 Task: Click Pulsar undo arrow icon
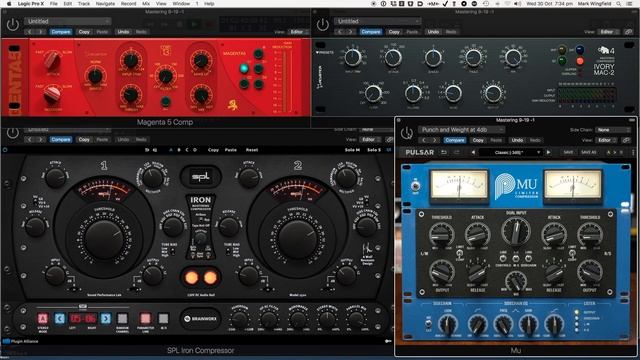[444, 152]
